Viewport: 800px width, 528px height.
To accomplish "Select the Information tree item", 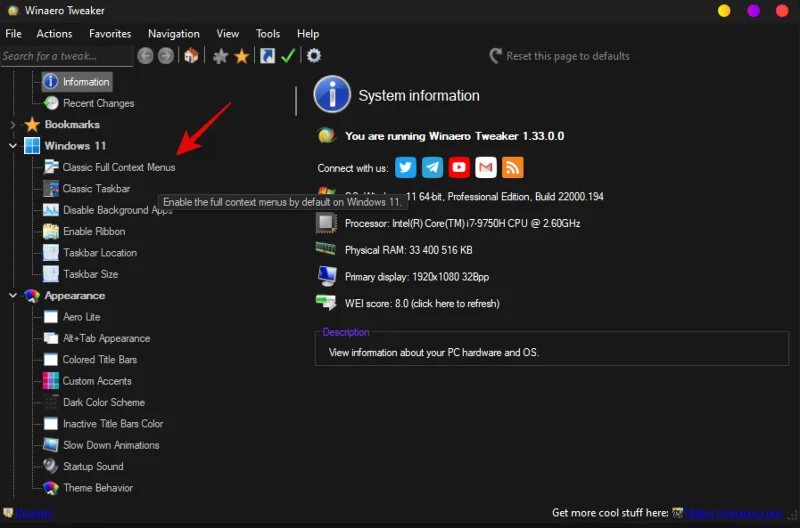I will click(x=77, y=82).
